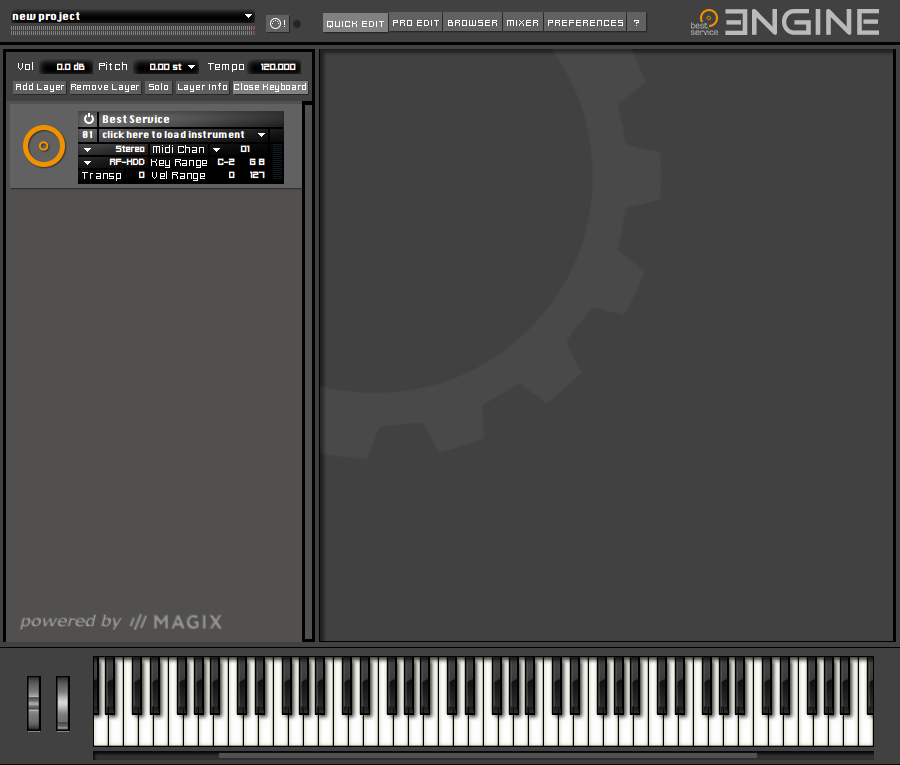Open help with the question mark button
900x765 pixels.
(x=636, y=23)
